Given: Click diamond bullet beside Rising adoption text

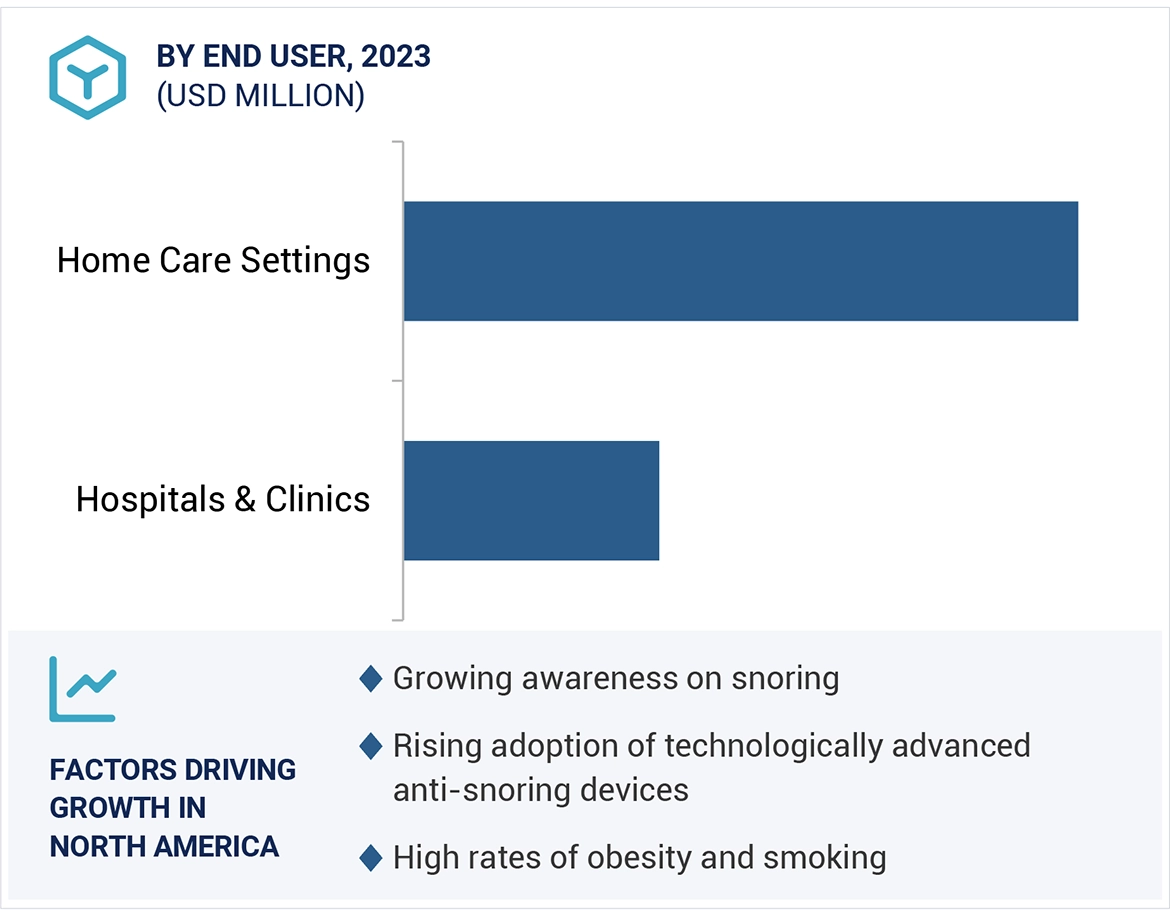Looking at the screenshot, I should 370,746.
